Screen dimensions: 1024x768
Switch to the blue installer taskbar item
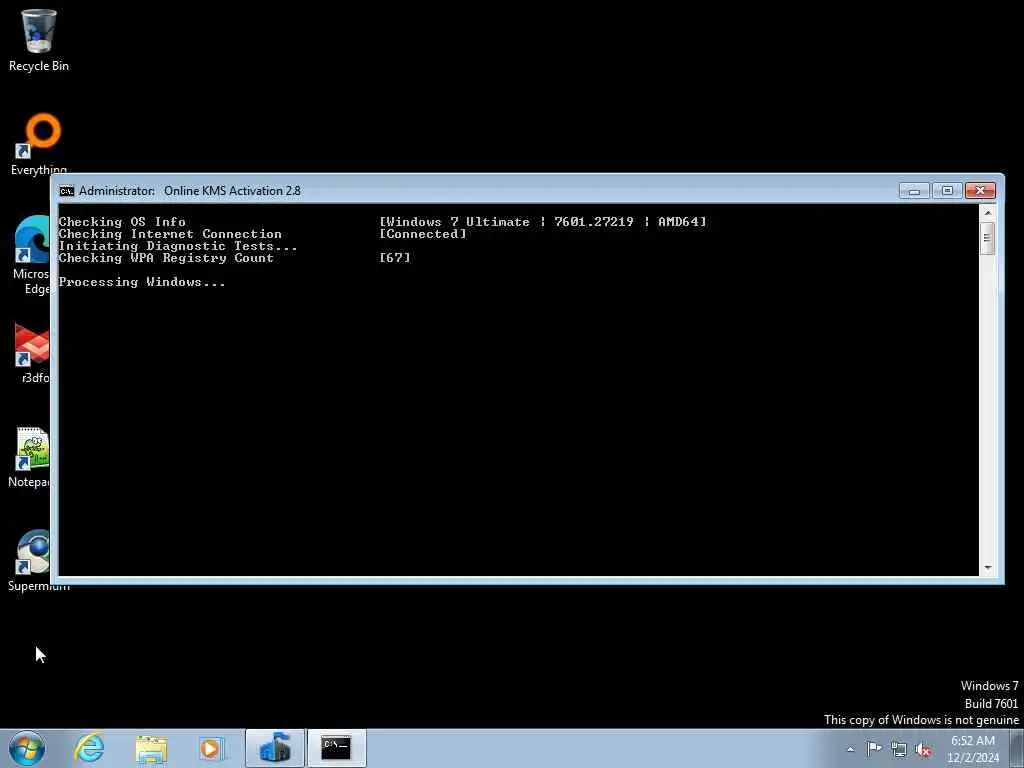point(275,748)
